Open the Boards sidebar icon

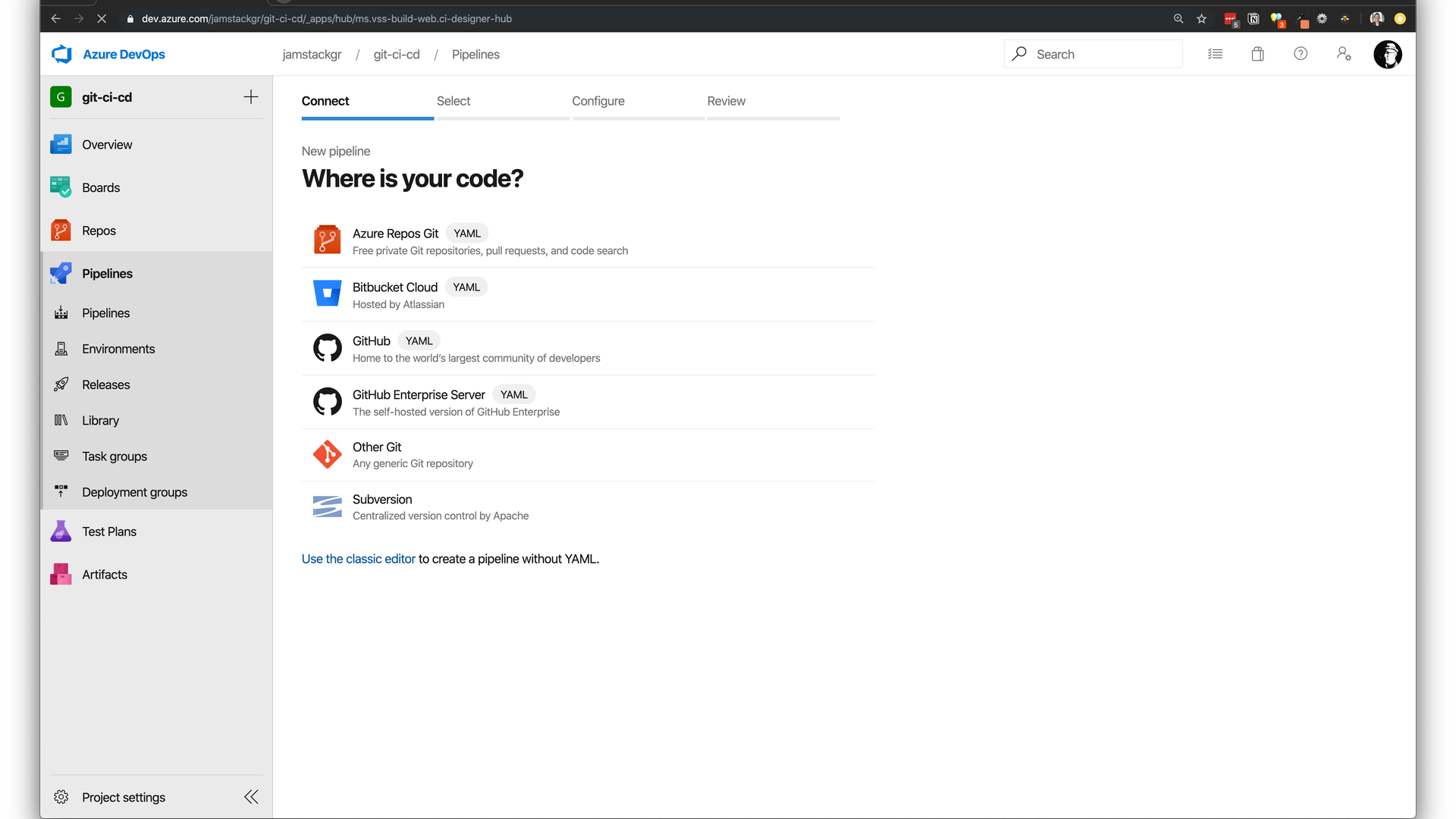tap(61, 187)
